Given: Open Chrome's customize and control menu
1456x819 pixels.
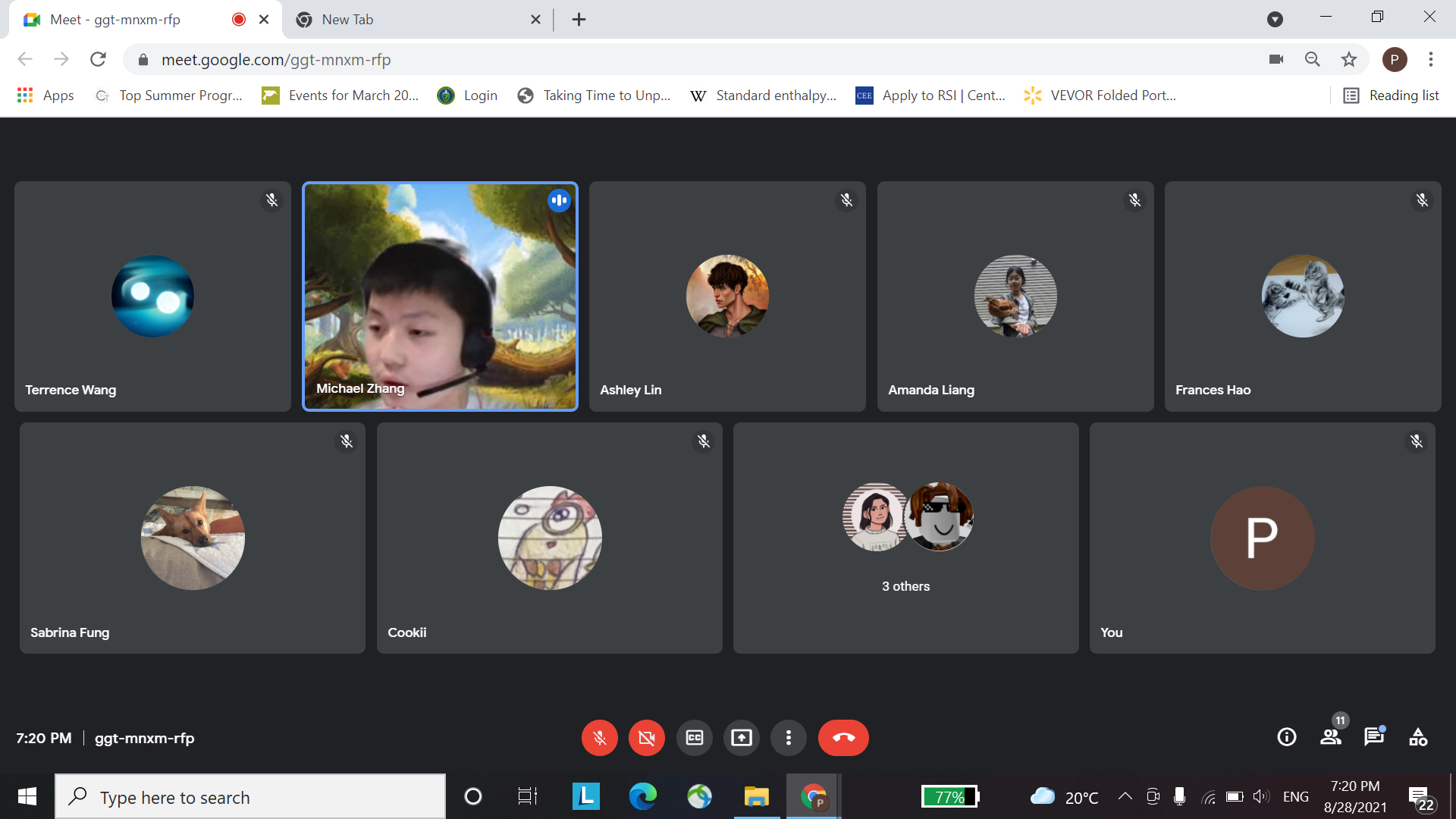Looking at the screenshot, I should (1431, 59).
